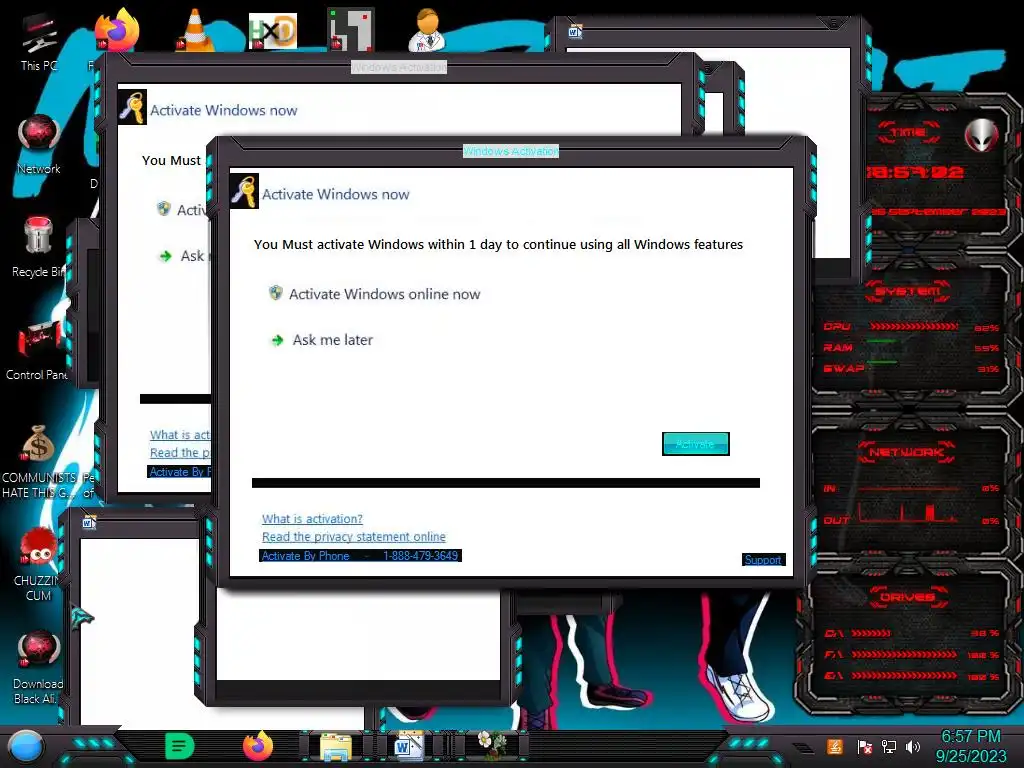Open the volume speaker tray icon
1024x768 pixels.
click(913, 746)
